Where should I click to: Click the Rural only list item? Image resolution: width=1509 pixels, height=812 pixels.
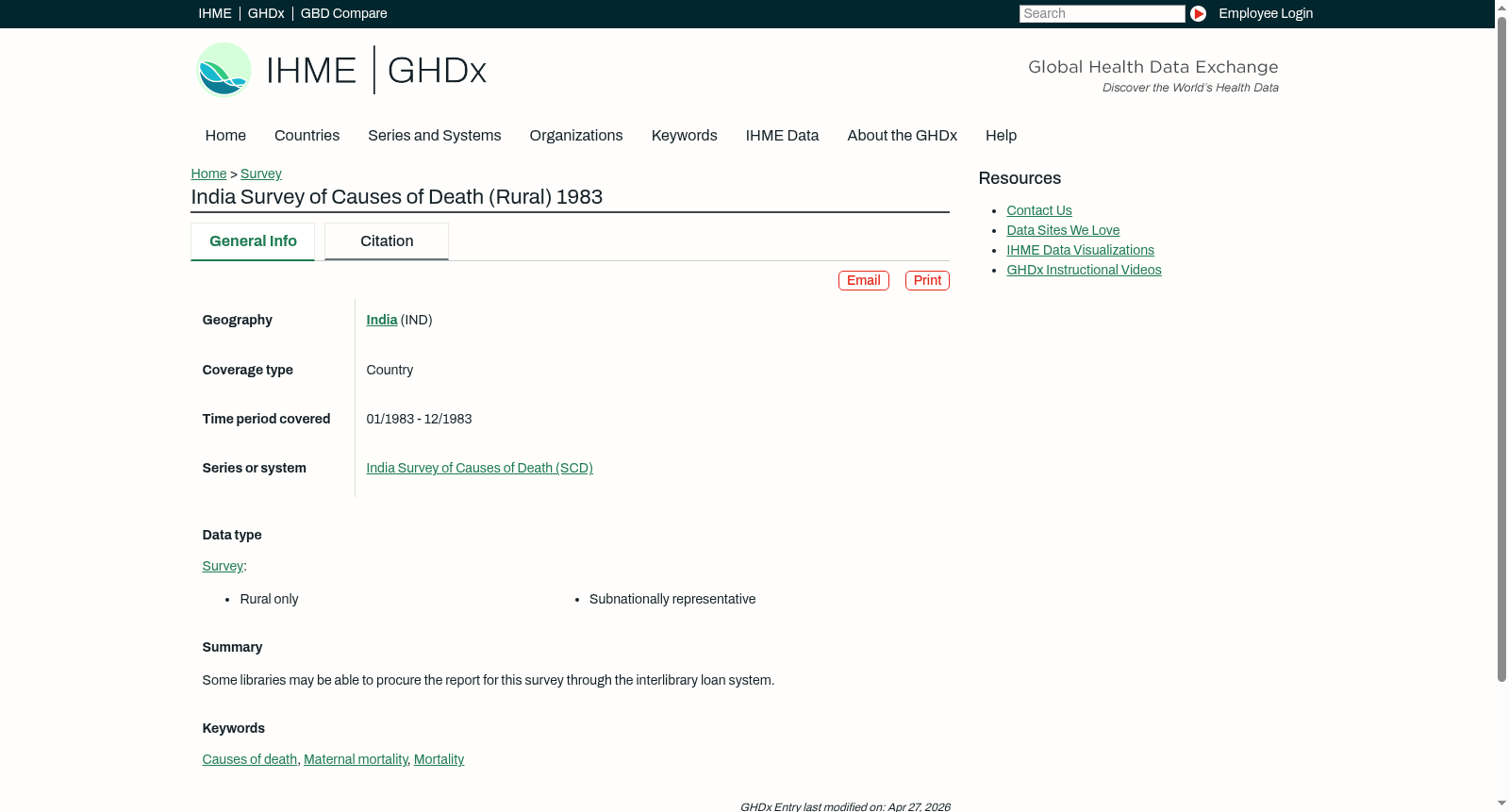(269, 599)
